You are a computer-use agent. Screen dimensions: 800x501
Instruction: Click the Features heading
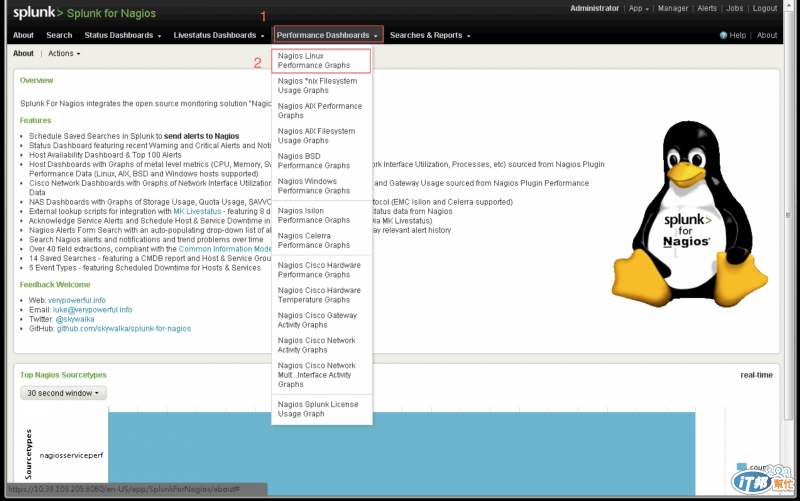(x=35, y=120)
